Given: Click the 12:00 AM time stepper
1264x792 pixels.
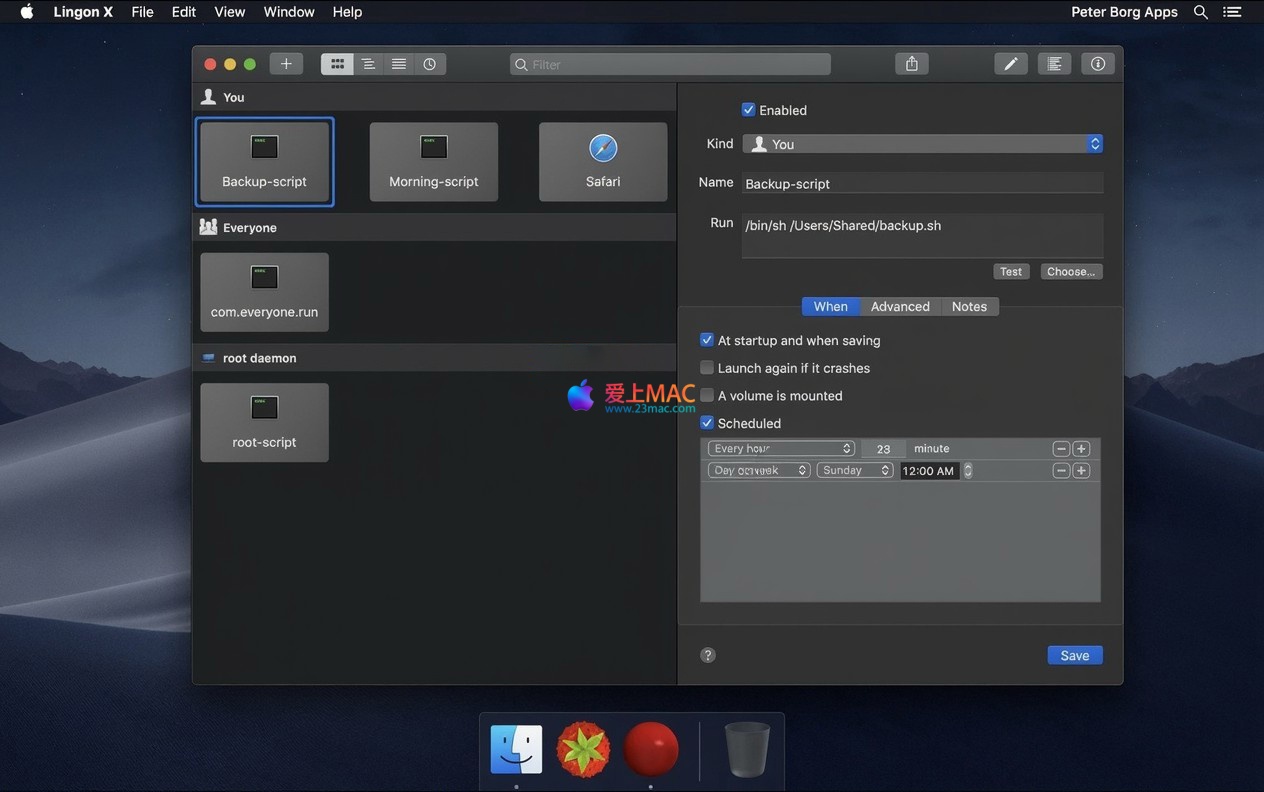Looking at the screenshot, I should coord(968,470).
